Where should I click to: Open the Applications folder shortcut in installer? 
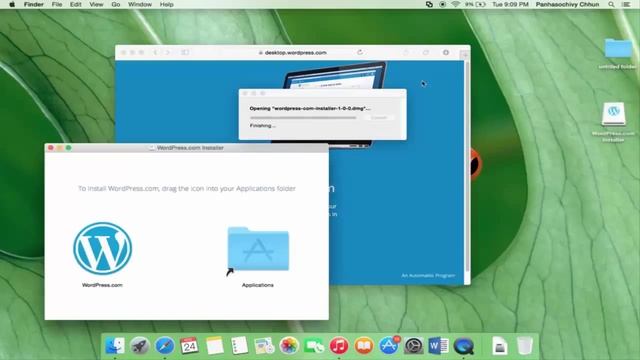pos(258,249)
